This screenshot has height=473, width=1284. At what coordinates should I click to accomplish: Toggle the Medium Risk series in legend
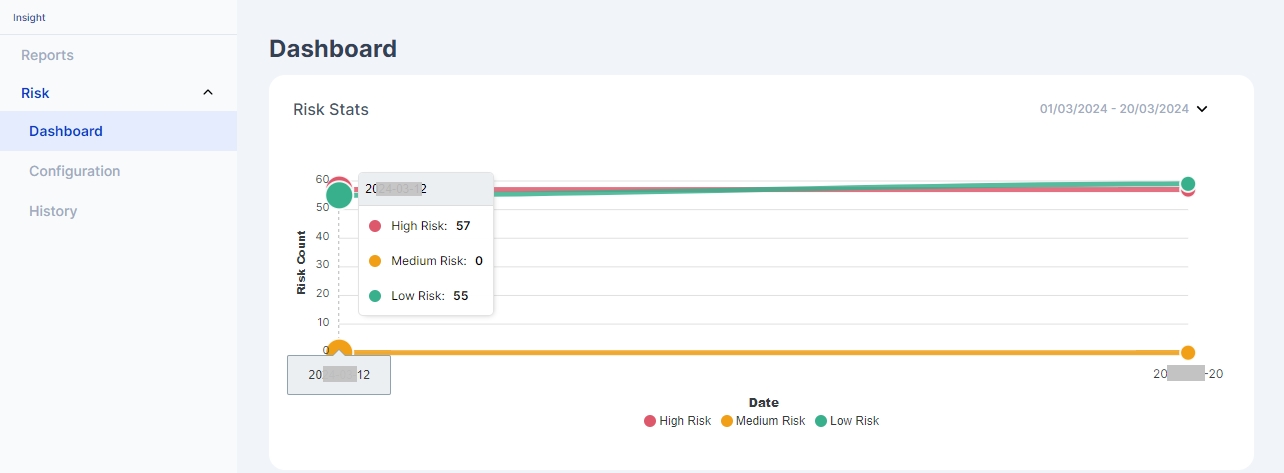[762, 421]
